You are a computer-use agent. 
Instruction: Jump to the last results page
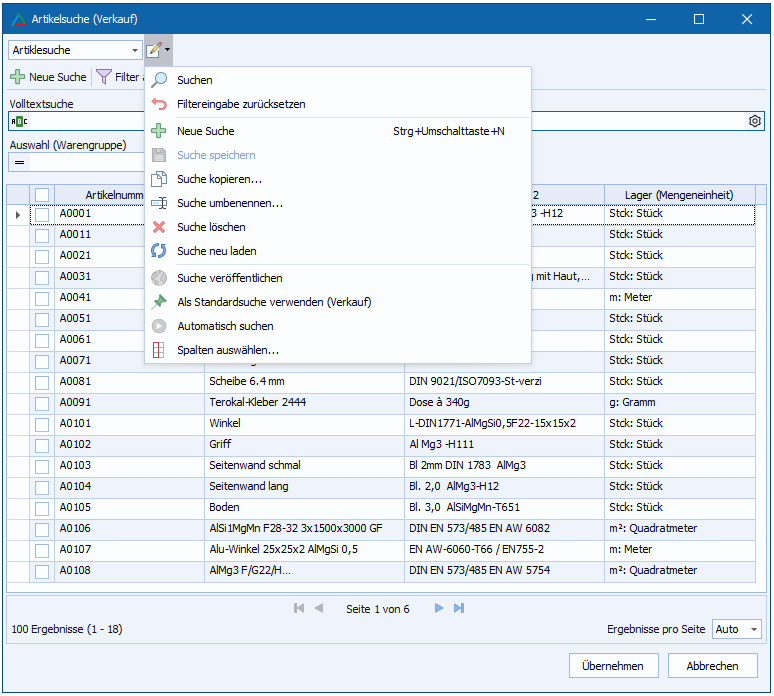pos(459,608)
